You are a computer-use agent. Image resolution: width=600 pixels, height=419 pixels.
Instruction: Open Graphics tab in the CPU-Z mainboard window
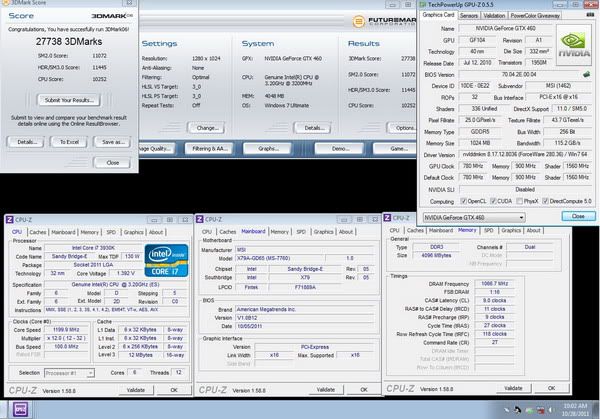coord(323,232)
